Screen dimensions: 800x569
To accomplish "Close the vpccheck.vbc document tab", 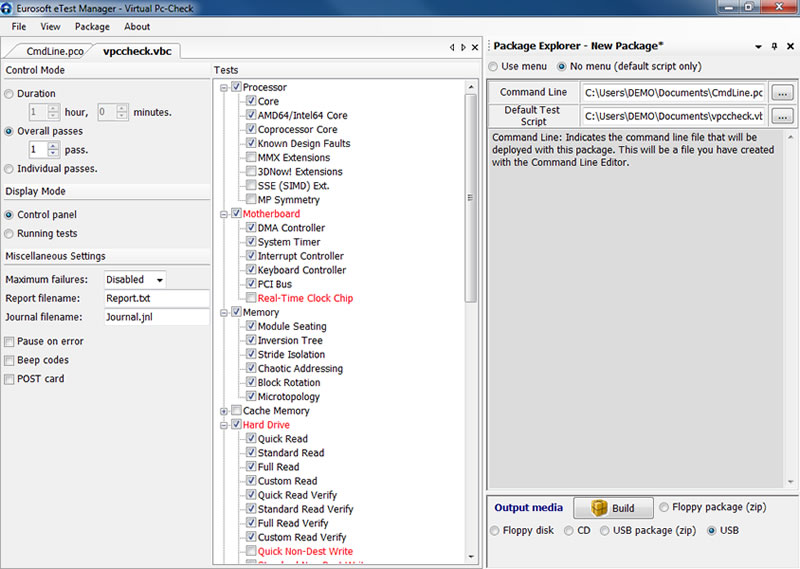I will (x=475, y=47).
